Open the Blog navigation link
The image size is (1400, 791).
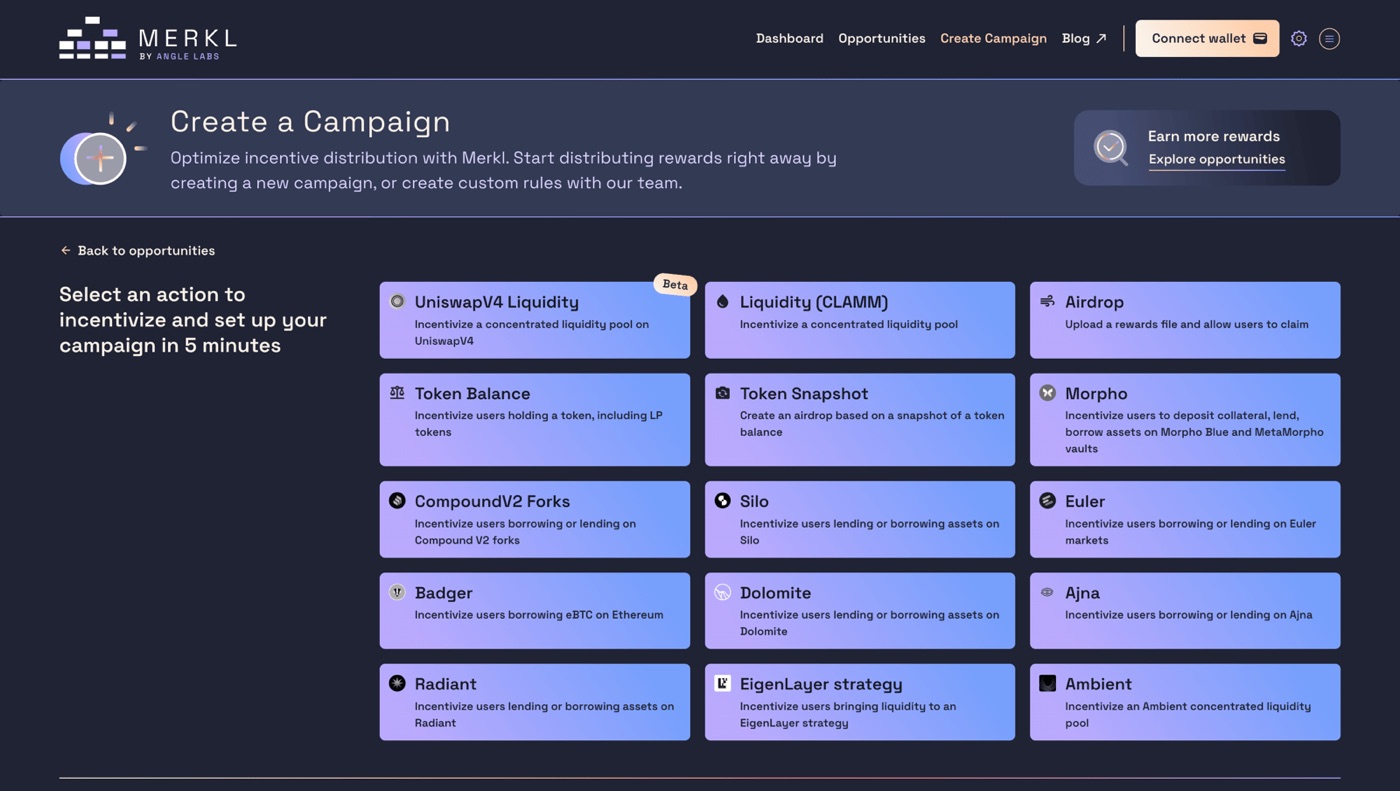click(1084, 38)
